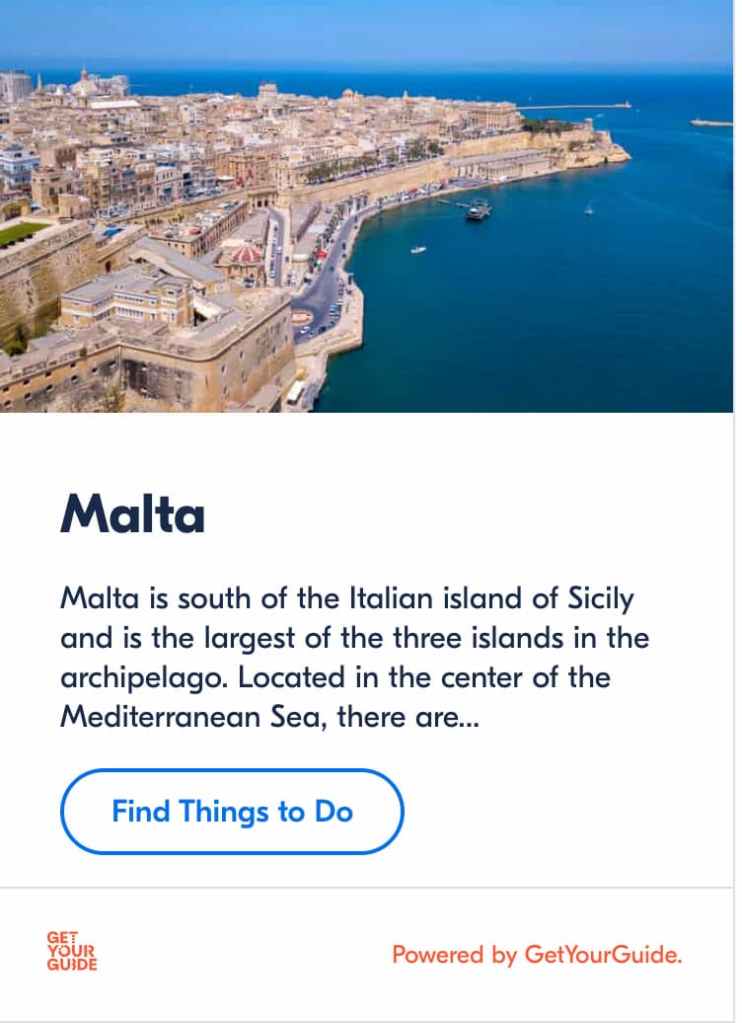Expand the truncated description at the ellipsis
This screenshot has height=1023, width=742.
point(470,718)
